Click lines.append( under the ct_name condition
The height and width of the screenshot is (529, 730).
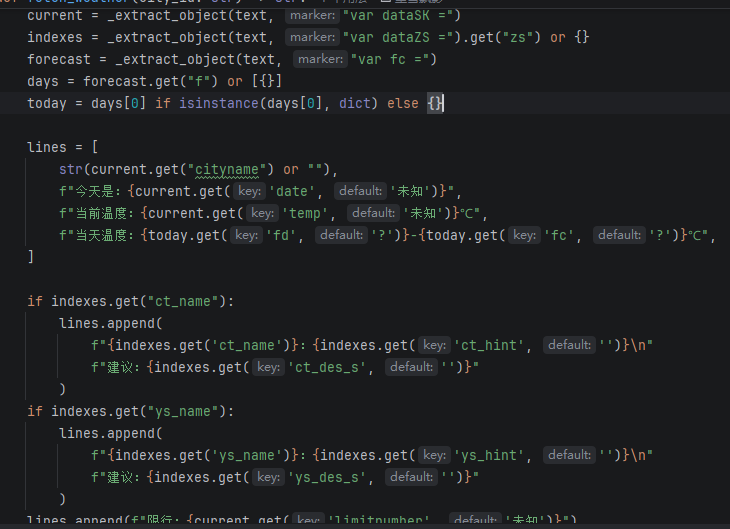coord(110,324)
